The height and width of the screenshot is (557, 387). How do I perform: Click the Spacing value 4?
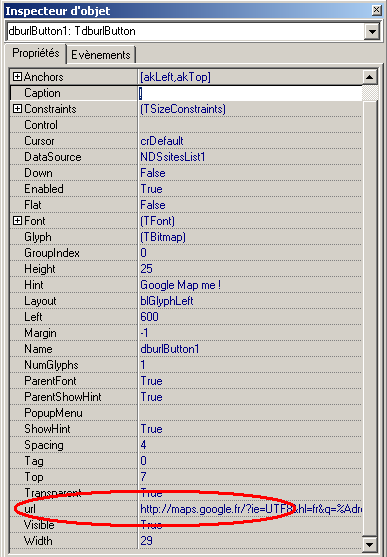tap(143, 445)
